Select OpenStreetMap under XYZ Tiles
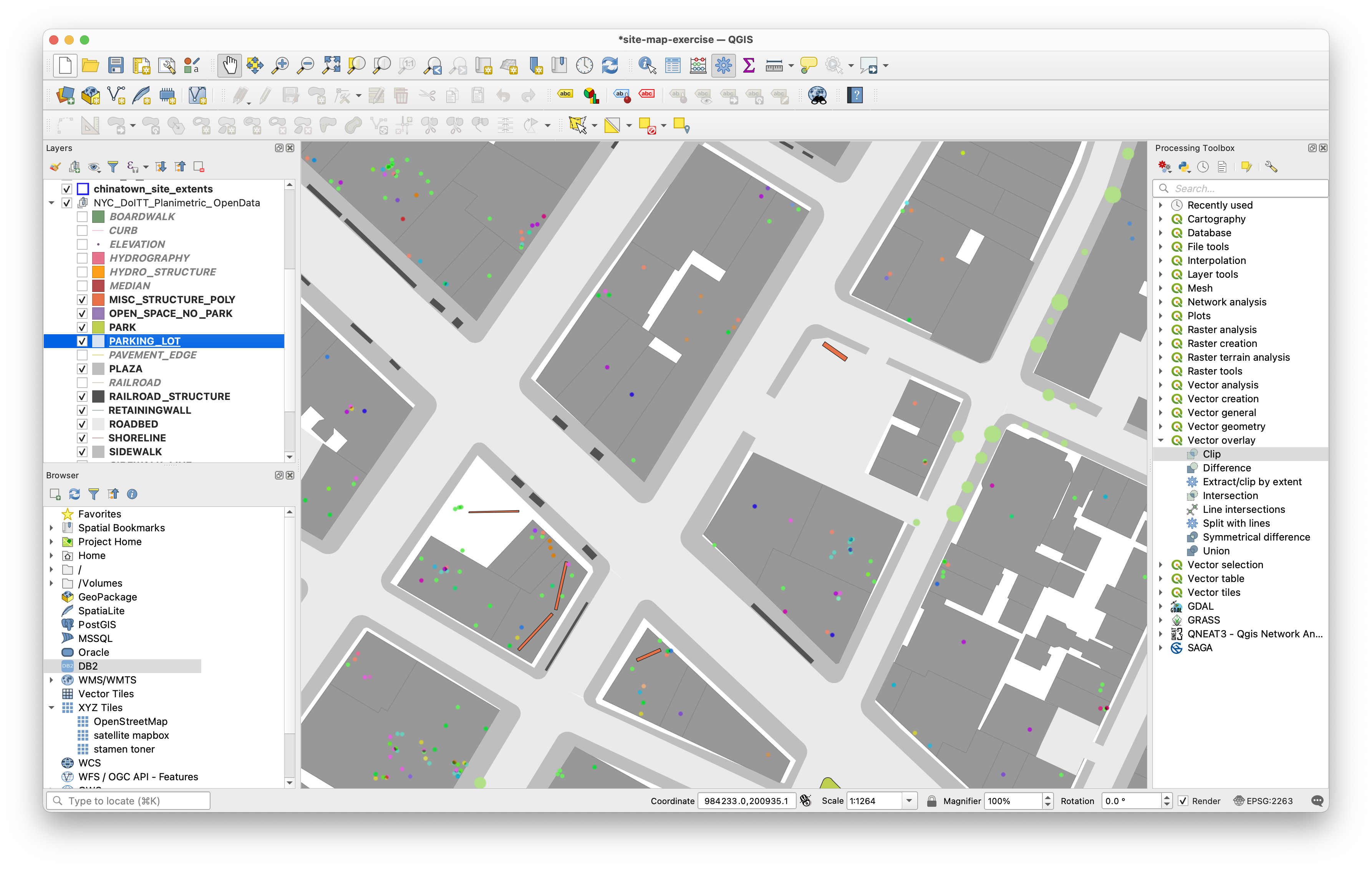 pyautogui.click(x=131, y=721)
